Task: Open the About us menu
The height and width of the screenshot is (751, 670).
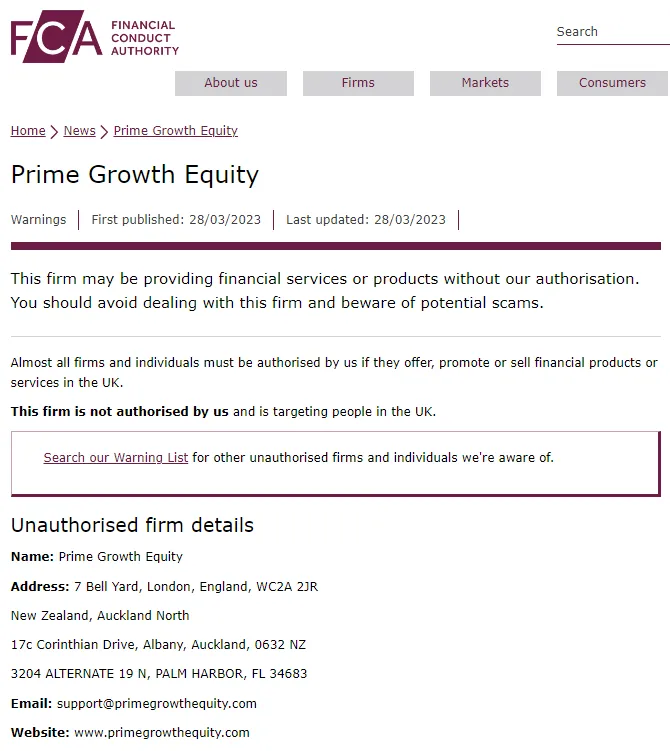Action: point(231,83)
